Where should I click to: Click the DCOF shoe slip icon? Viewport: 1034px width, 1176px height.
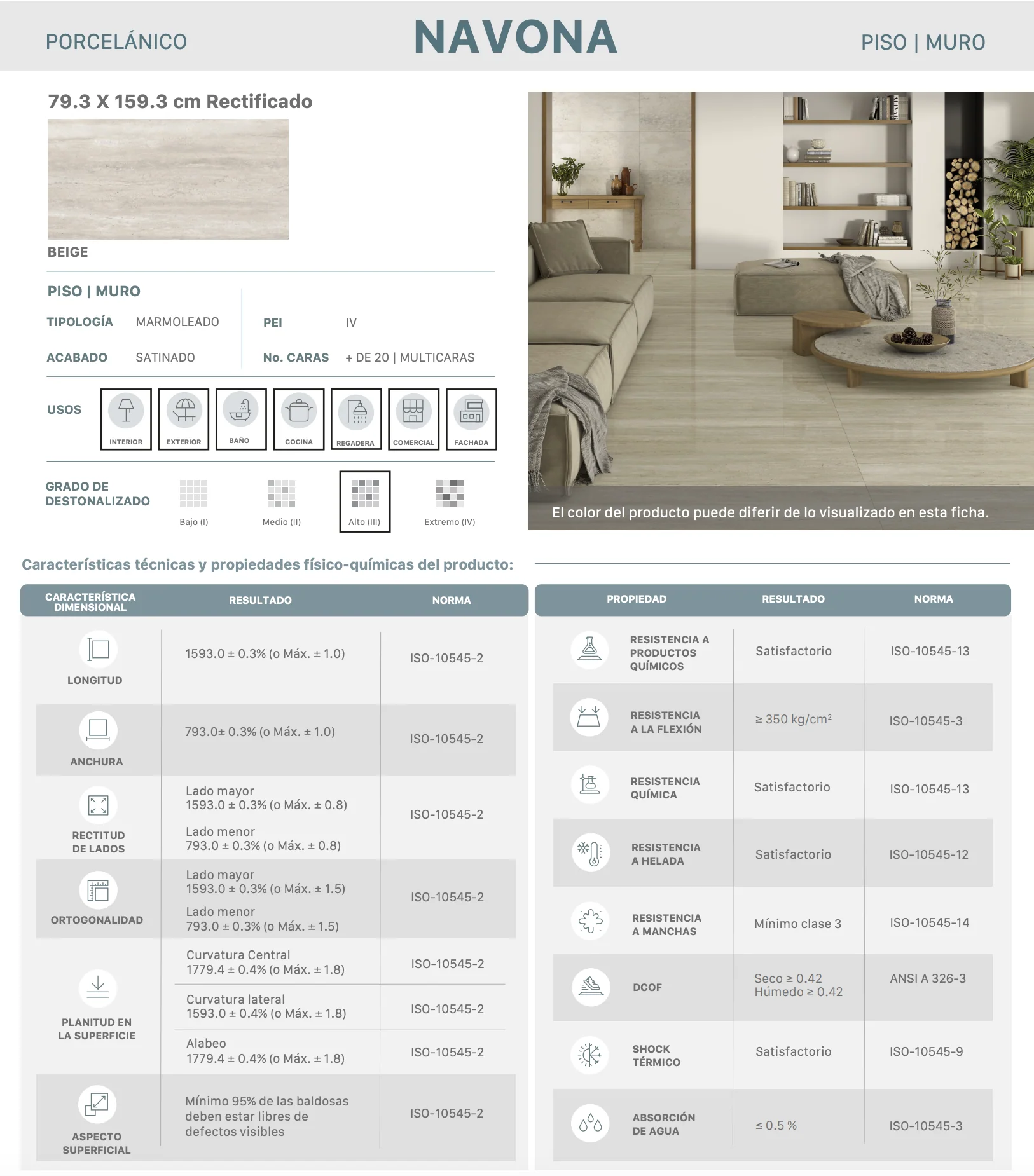[x=591, y=987]
